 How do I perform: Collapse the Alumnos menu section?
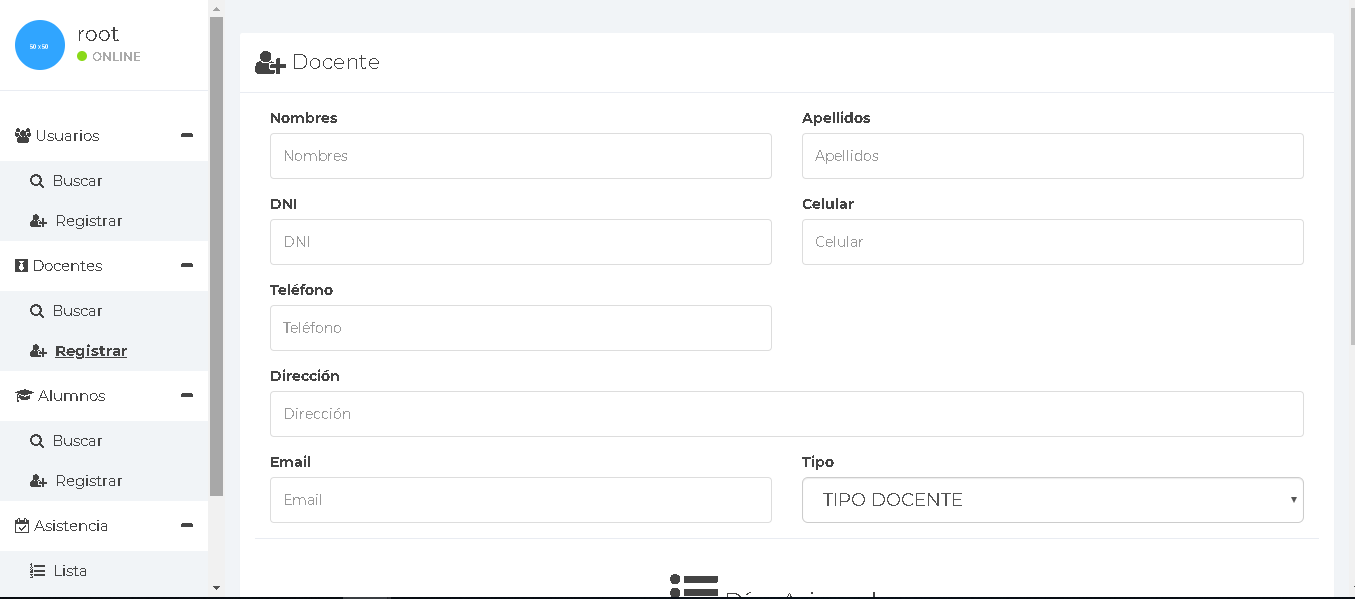click(186, 395)
